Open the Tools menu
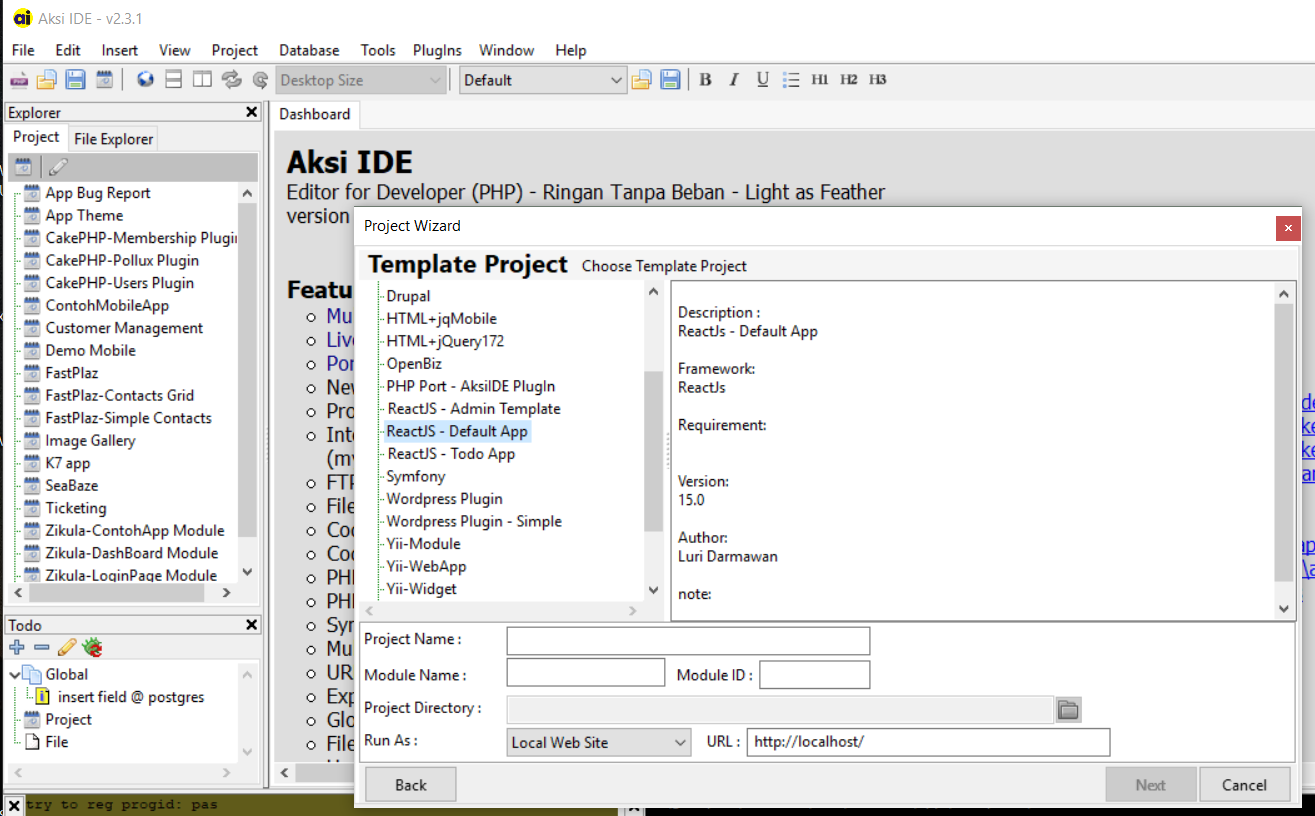 click(378, 50)
